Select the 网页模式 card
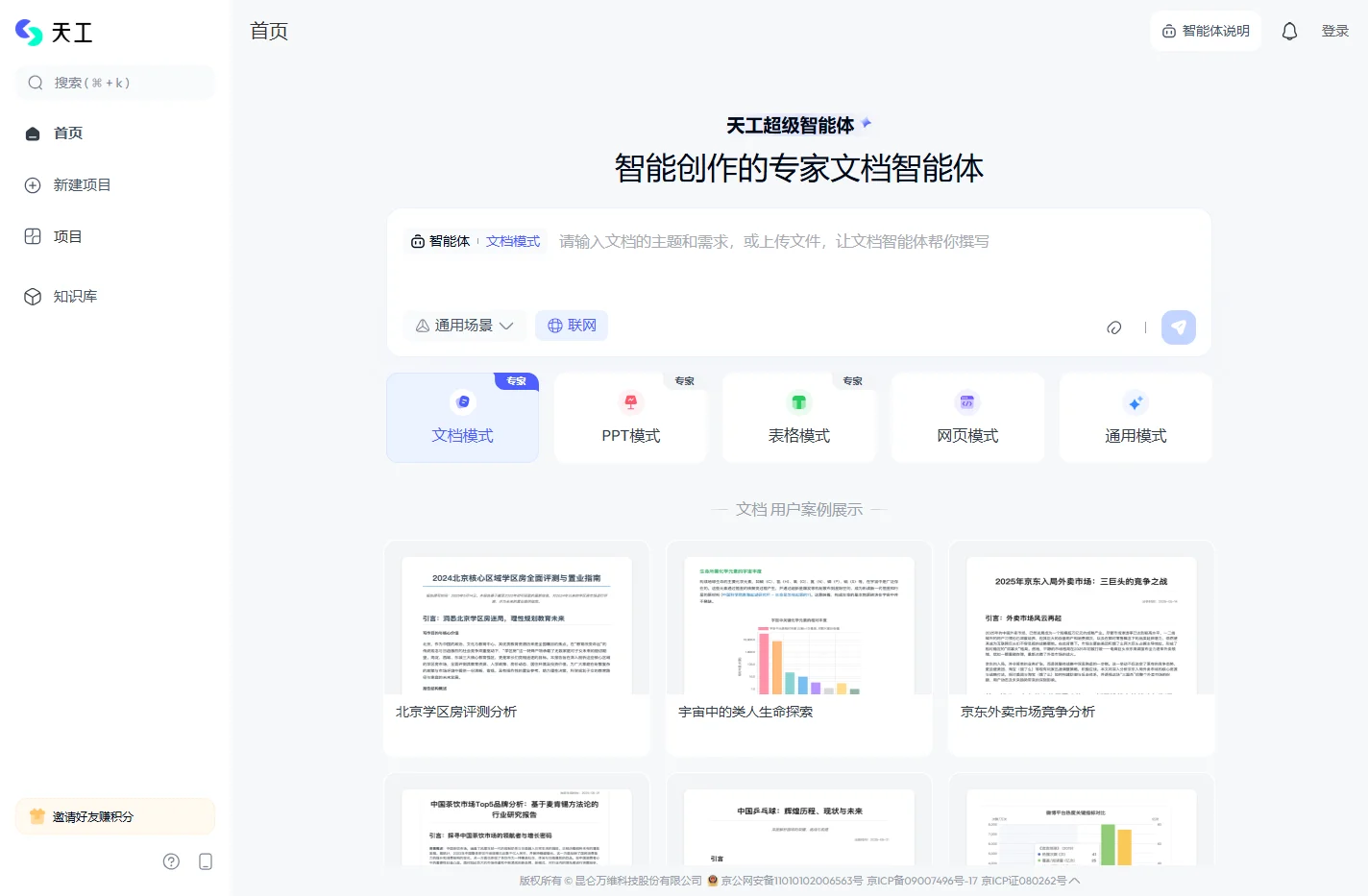Screen dimensions: 1368x896 click(967, 418)
